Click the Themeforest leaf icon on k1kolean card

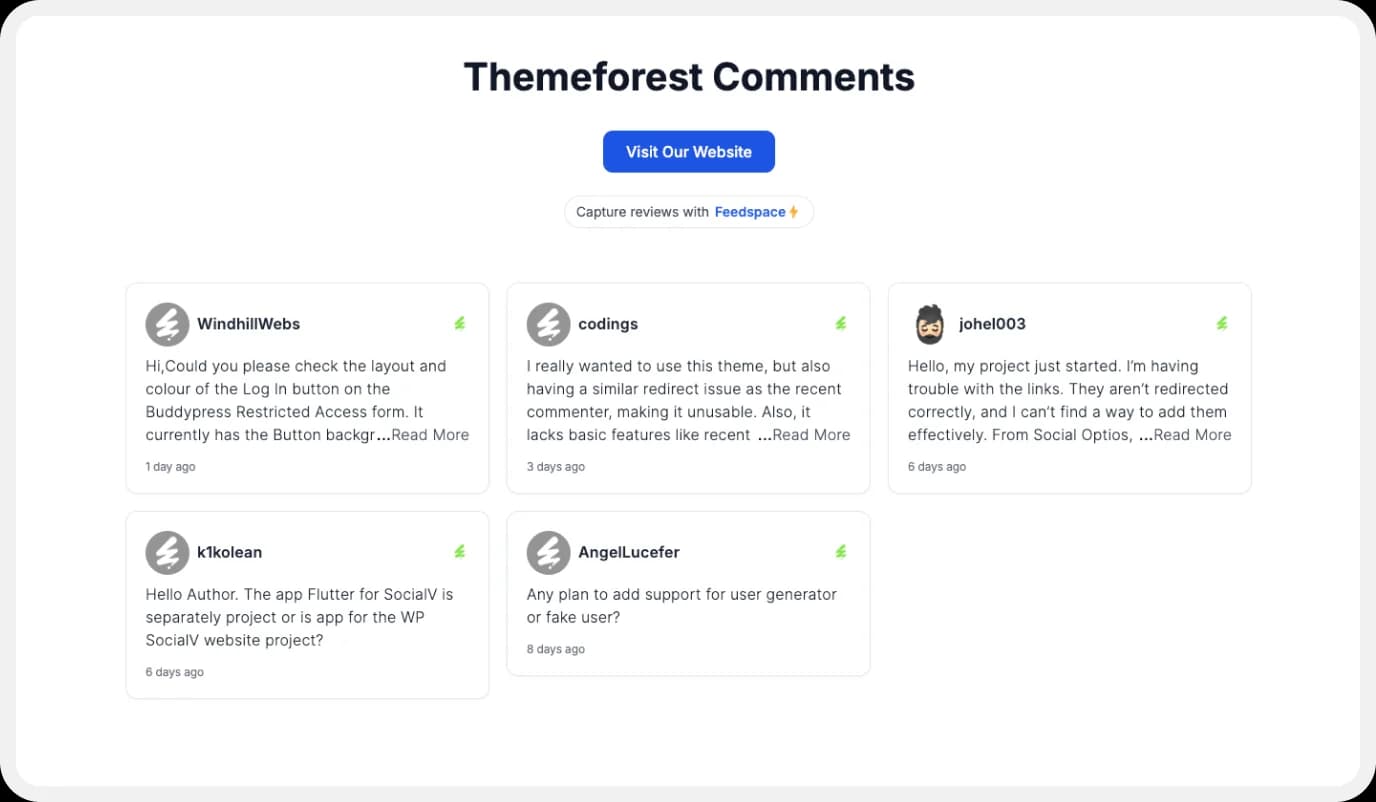tap(460, 551)
